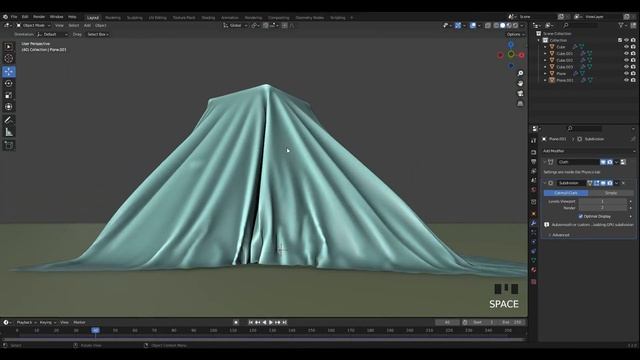
Task: Open the Physics properties tab icon
Action: 533,242
